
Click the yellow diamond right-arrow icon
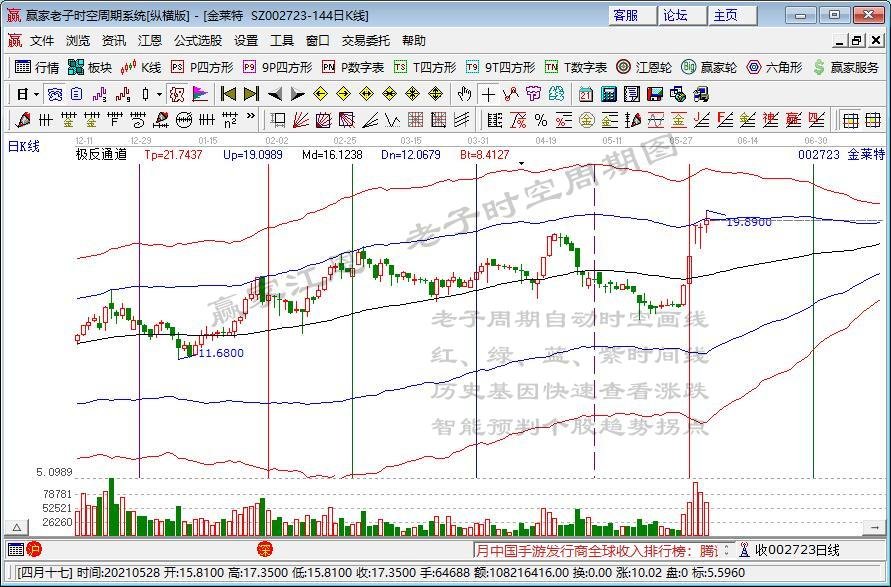[343, 94]
